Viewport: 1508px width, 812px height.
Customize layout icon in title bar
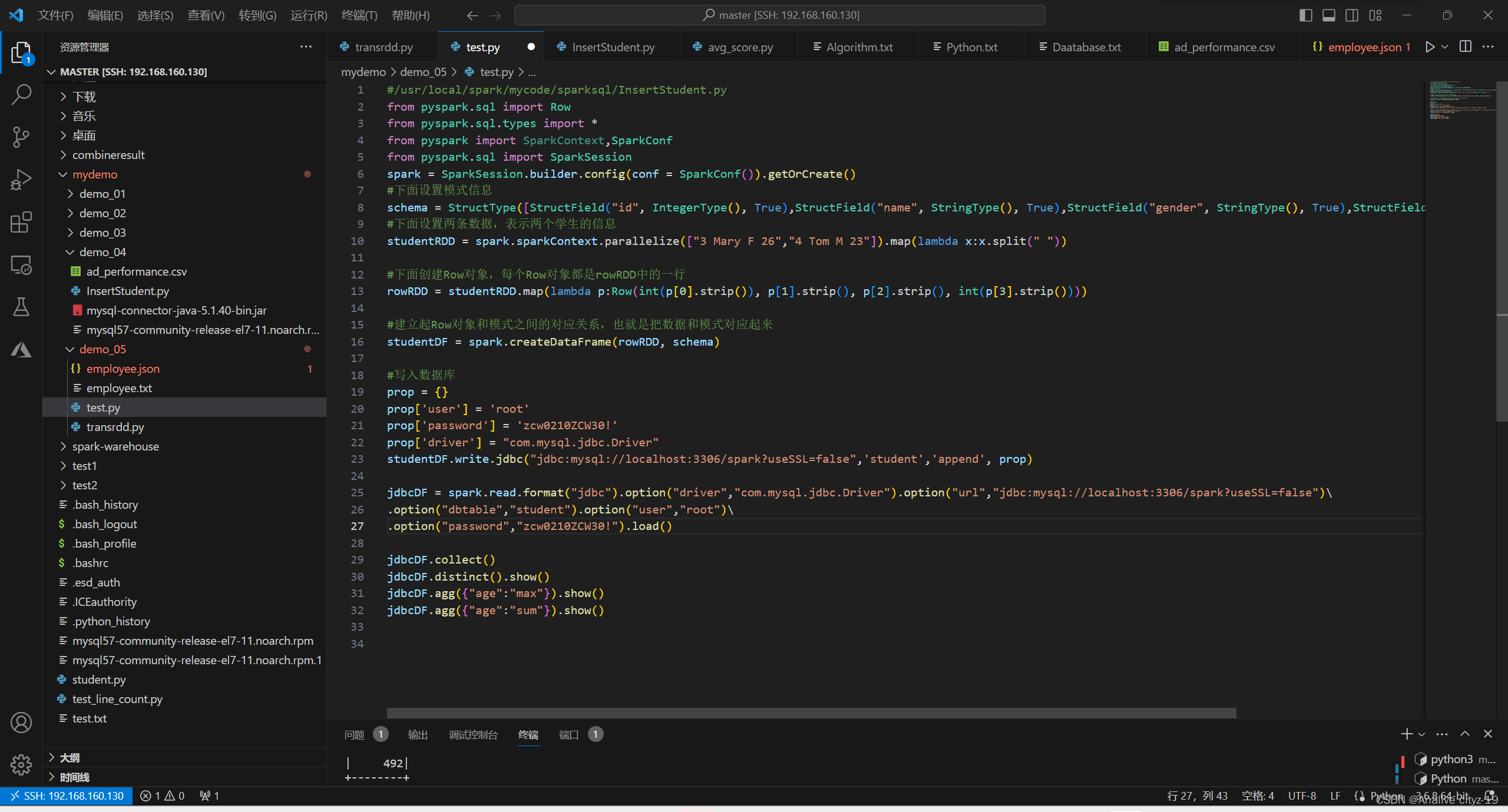pos(1375,15)
